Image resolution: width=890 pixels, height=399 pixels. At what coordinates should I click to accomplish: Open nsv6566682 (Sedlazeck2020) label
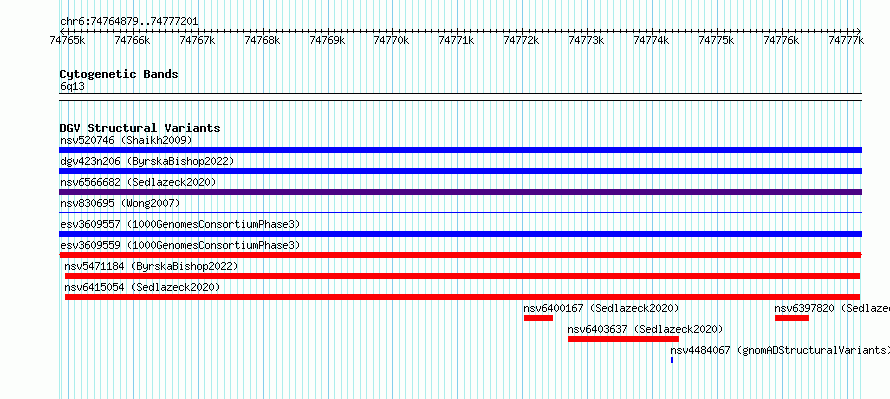pyautogui.click(x=138, y=182)
